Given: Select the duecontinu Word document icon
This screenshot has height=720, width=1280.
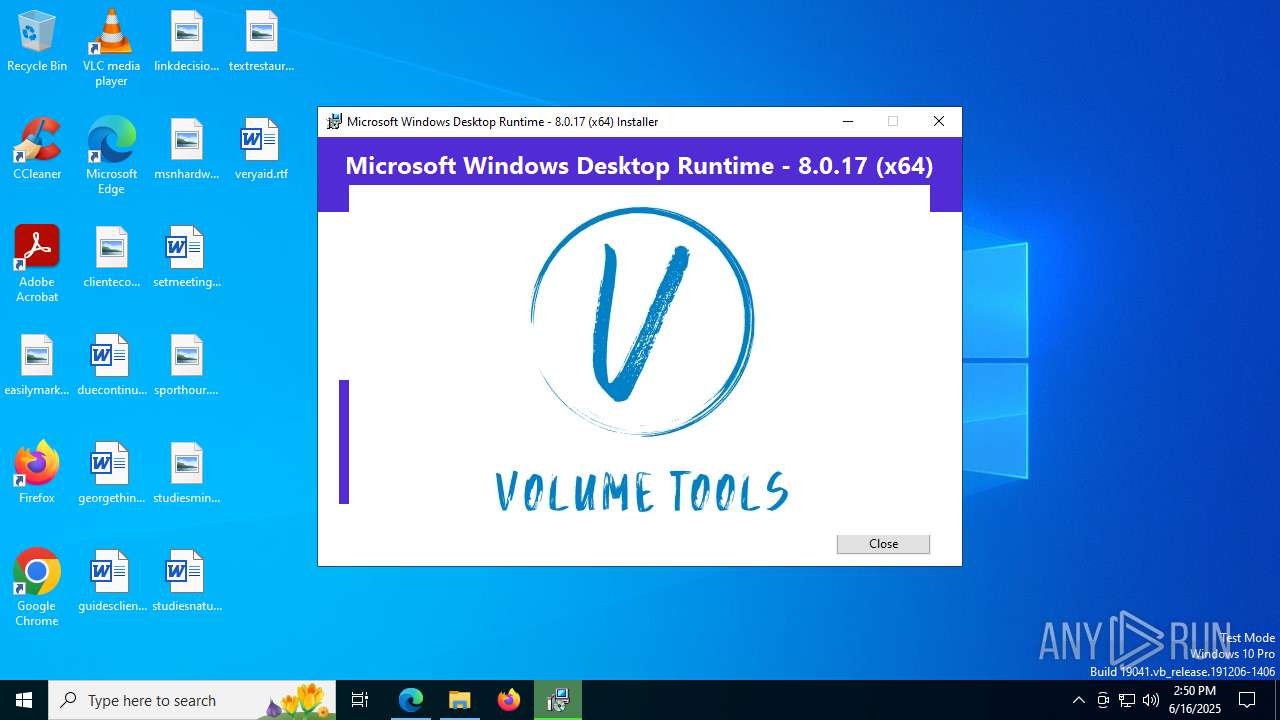Looking at the screenshot, I should pos(111,365).
